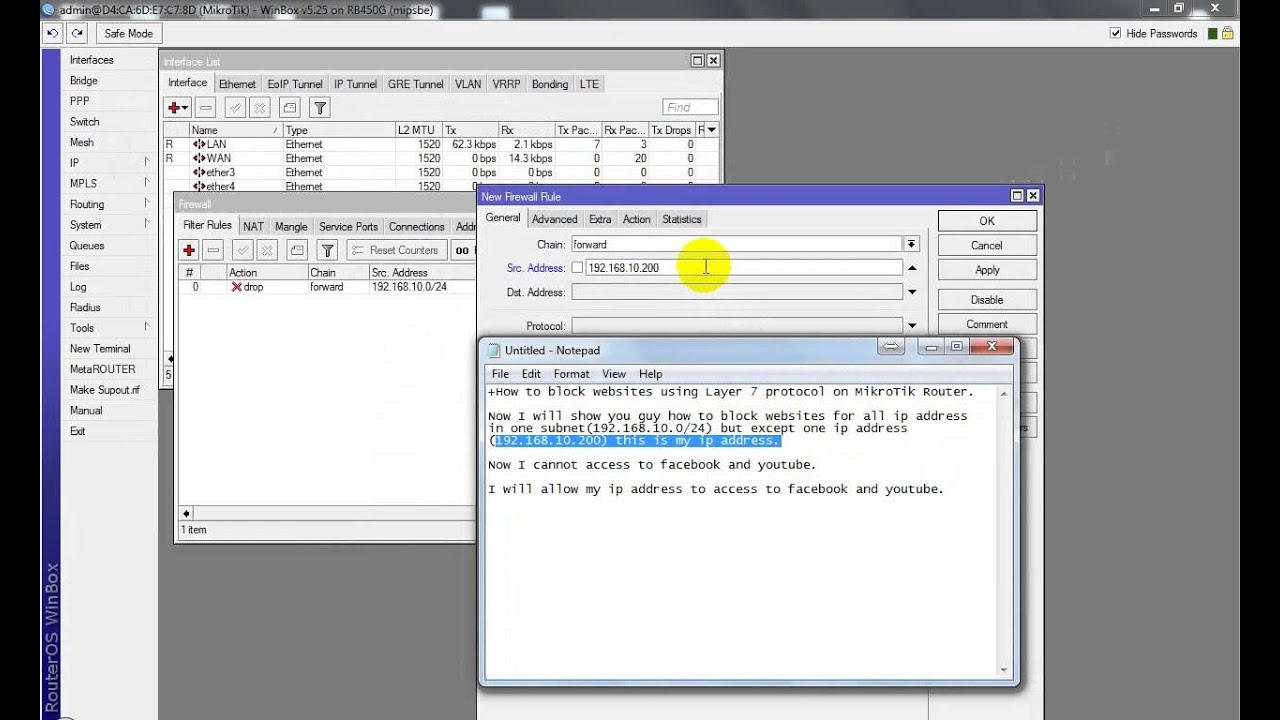Click the Redo arrow in WinBox toolbar
Image resolution: width=1280 pixels, height=720 pixels.
77,33
